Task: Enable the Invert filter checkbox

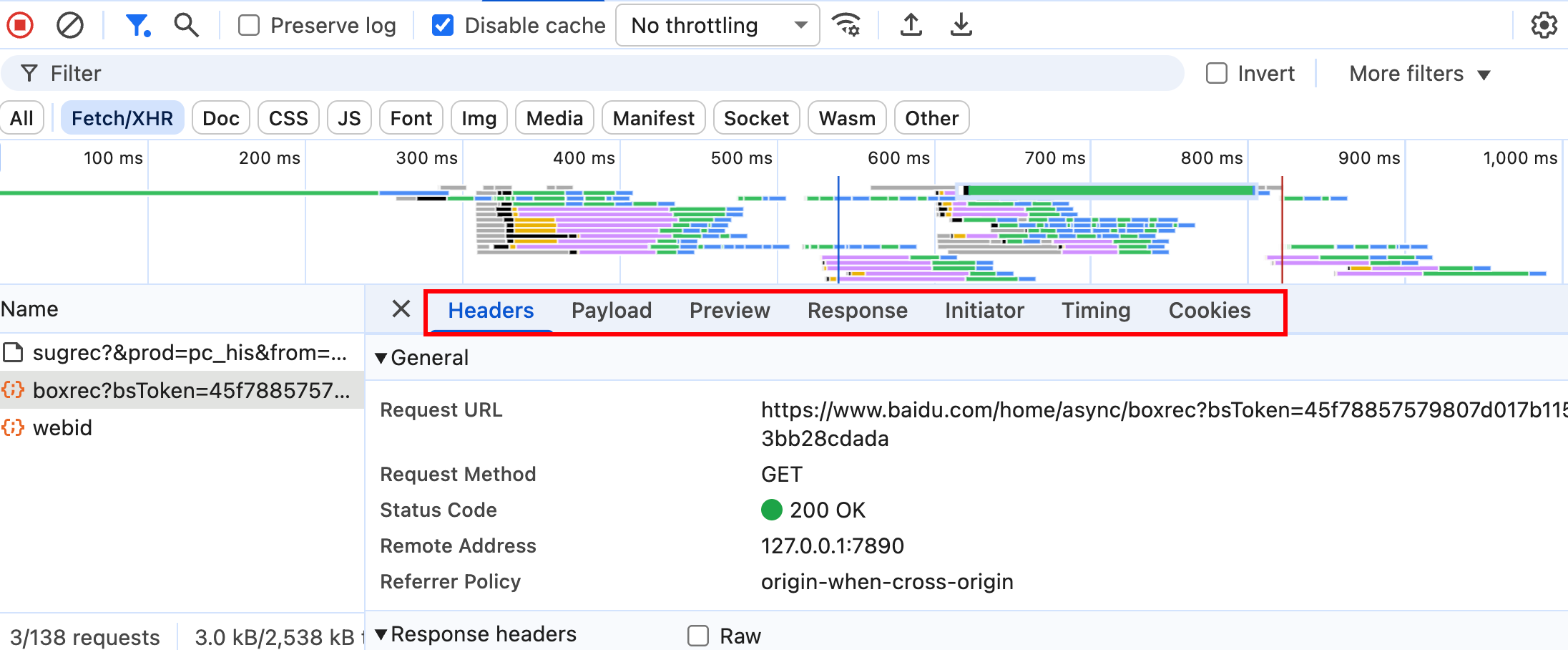Action: [x=1217, y=74]
